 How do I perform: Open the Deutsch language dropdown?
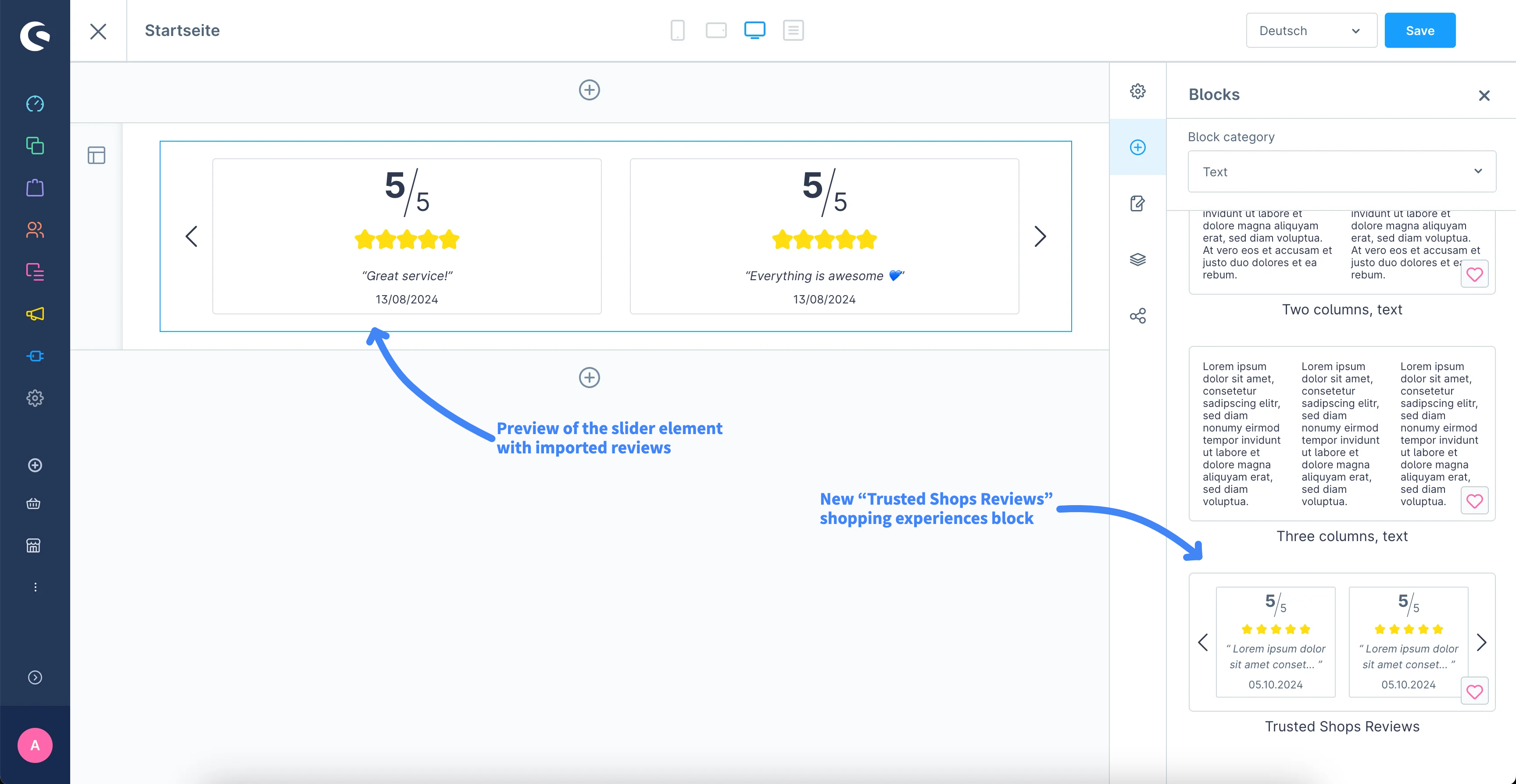point(1311,31)
